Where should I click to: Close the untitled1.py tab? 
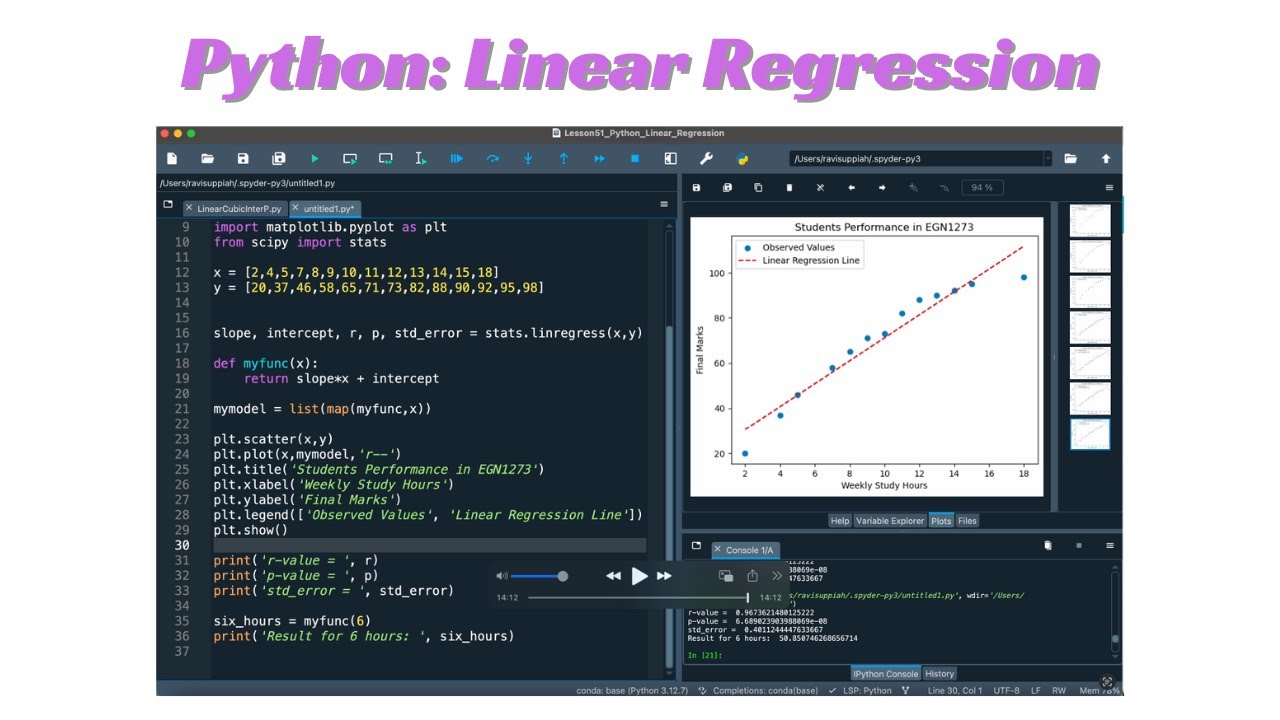pos(295,208)
